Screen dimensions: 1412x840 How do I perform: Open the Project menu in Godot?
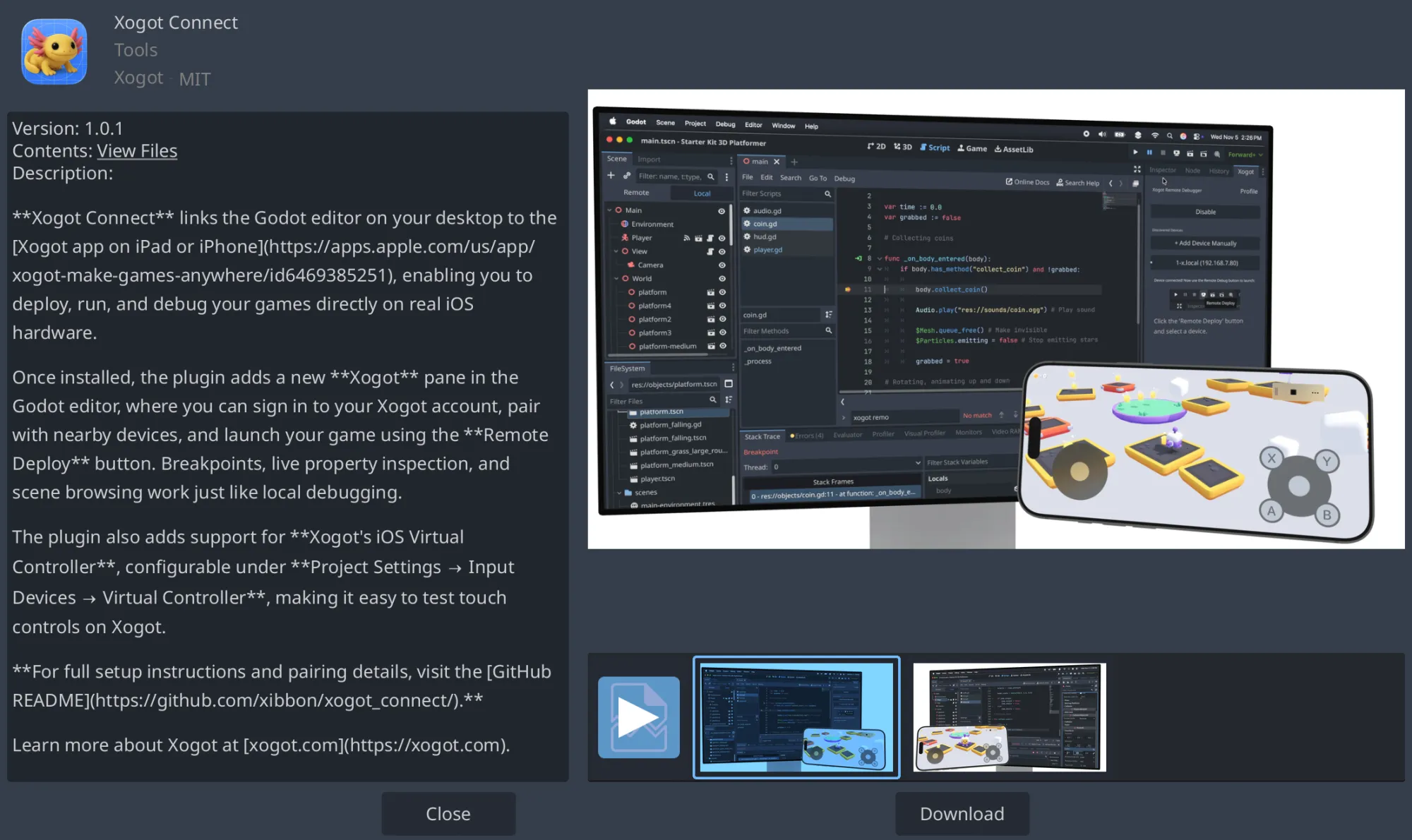pyautogui.click(x=695, y=124)
